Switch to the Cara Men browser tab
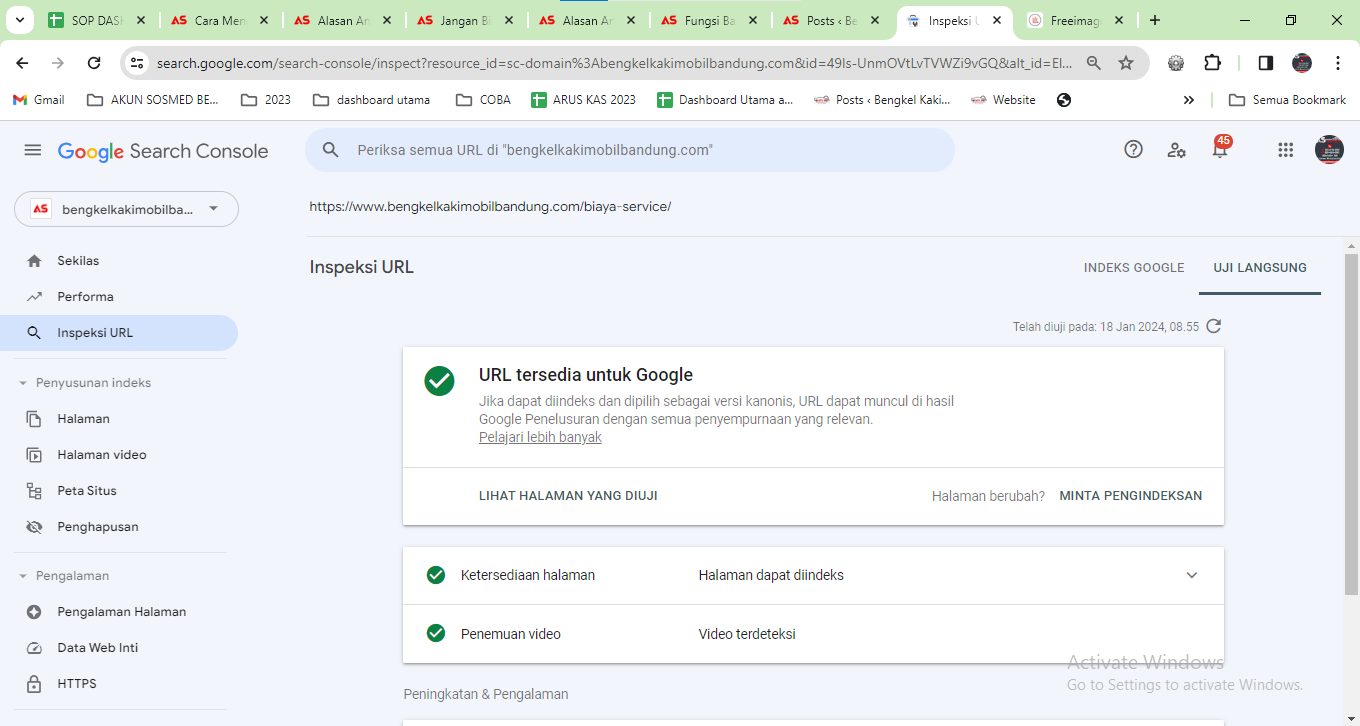1360x726 pixels. (x=220, y=20)
